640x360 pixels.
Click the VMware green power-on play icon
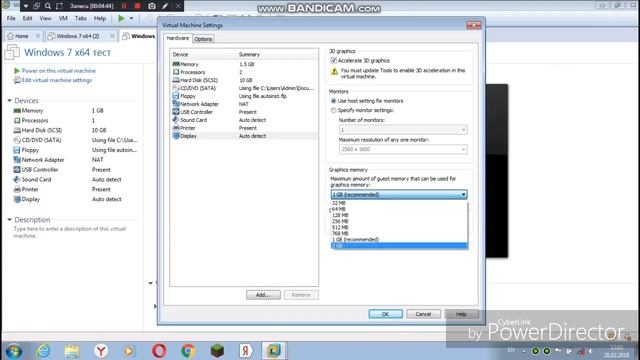121,18
